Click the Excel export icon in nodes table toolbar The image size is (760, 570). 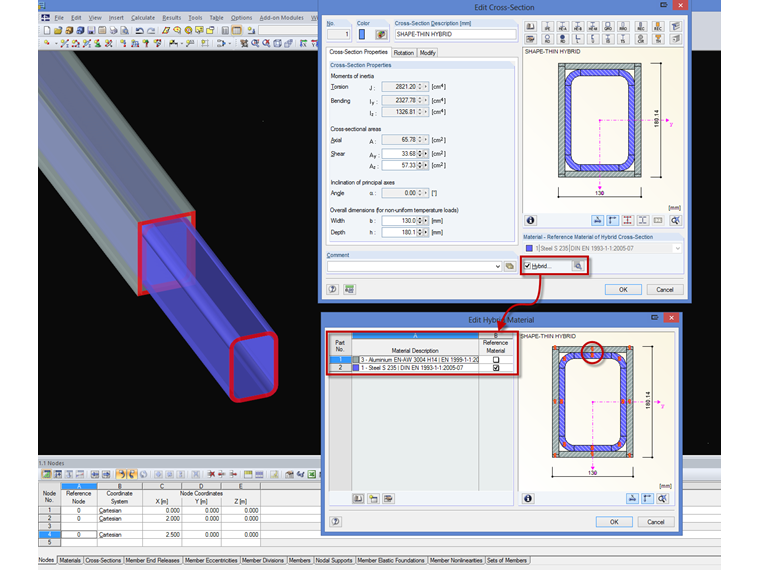312,474
